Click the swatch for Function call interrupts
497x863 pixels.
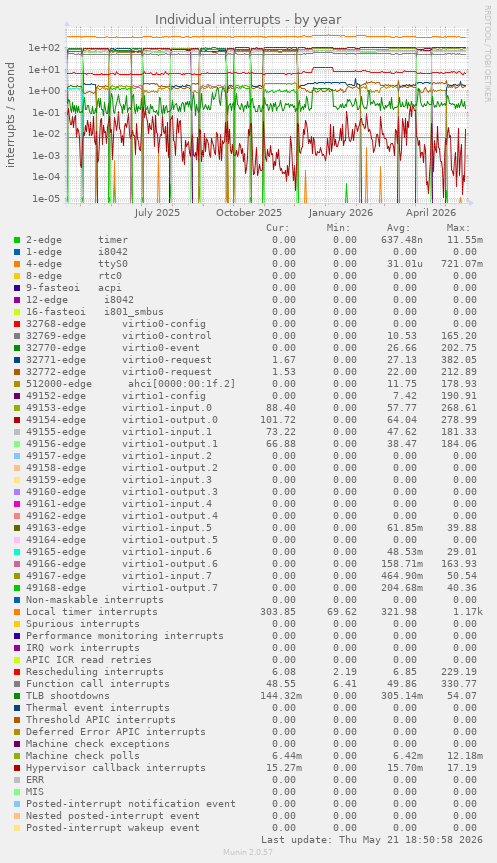17,684
